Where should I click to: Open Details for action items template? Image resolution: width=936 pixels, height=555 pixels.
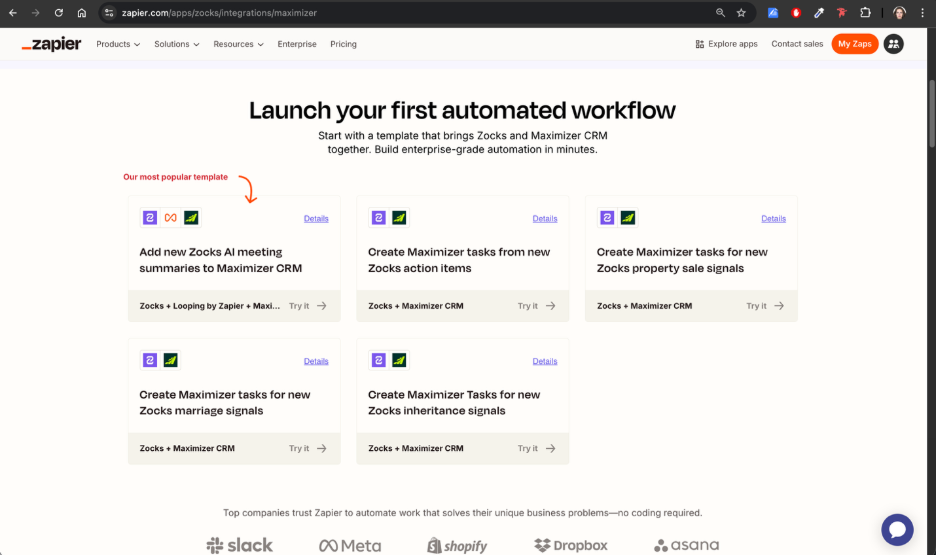click(x=544, y=218)
